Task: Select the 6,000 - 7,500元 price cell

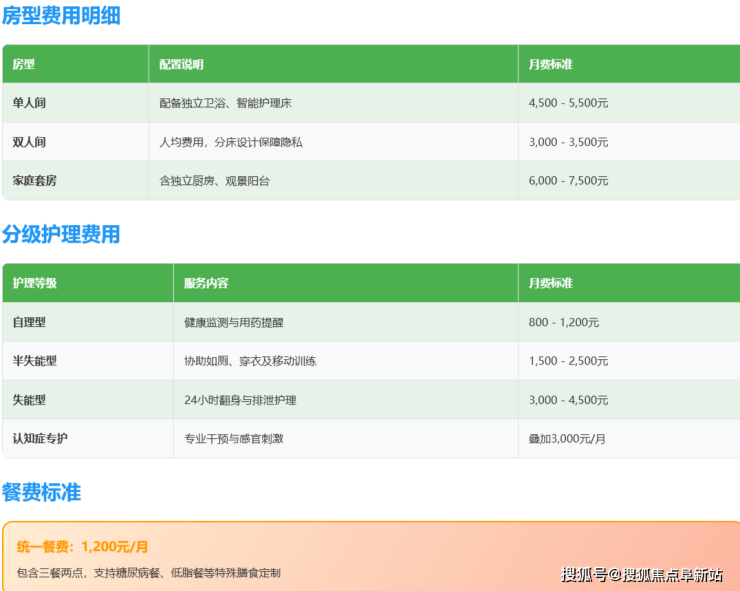Action: coord(568,181)
